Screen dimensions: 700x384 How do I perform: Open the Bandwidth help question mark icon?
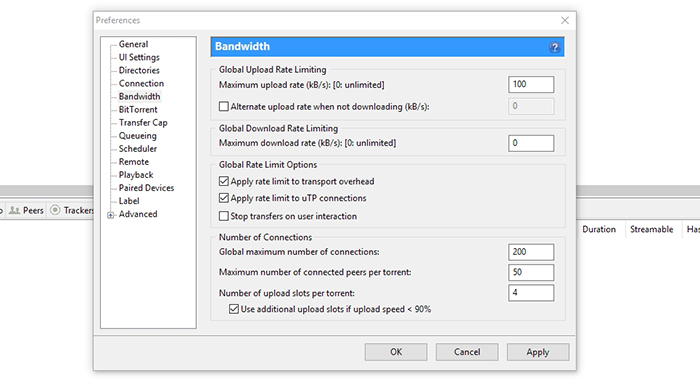point(554,47)
